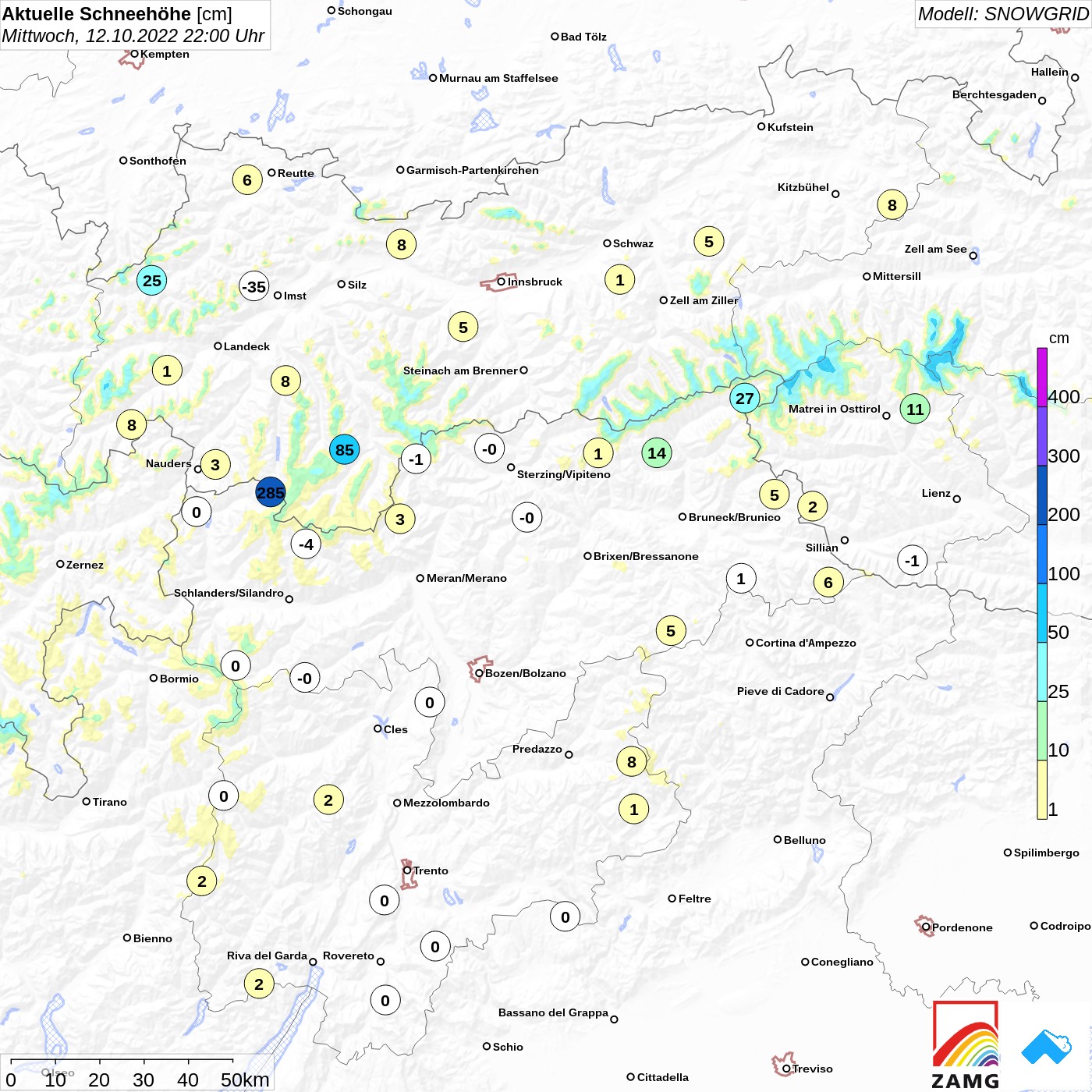Click the white -35 station marker
This screenshot has height=1092, width=1092.
[x=253, y=286]
